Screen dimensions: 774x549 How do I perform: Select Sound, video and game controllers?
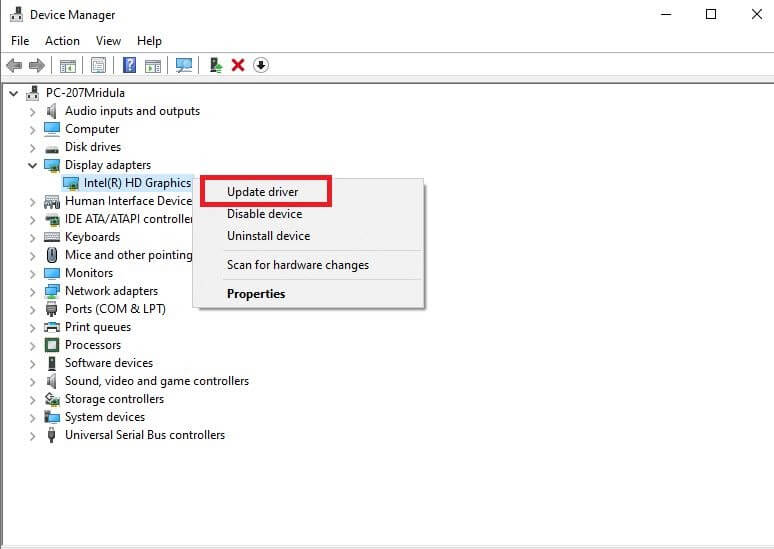tap(156, 381)
